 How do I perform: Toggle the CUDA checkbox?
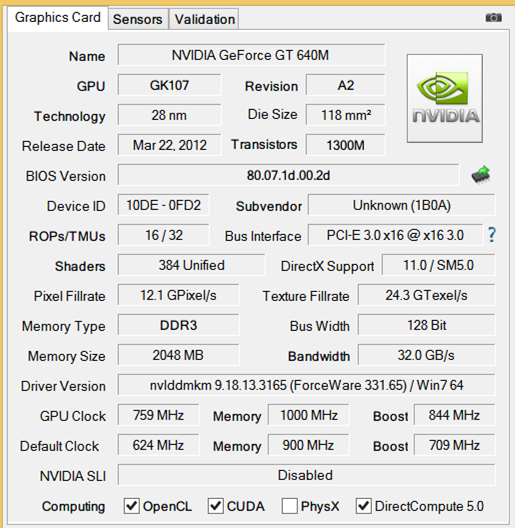(216, 506)
